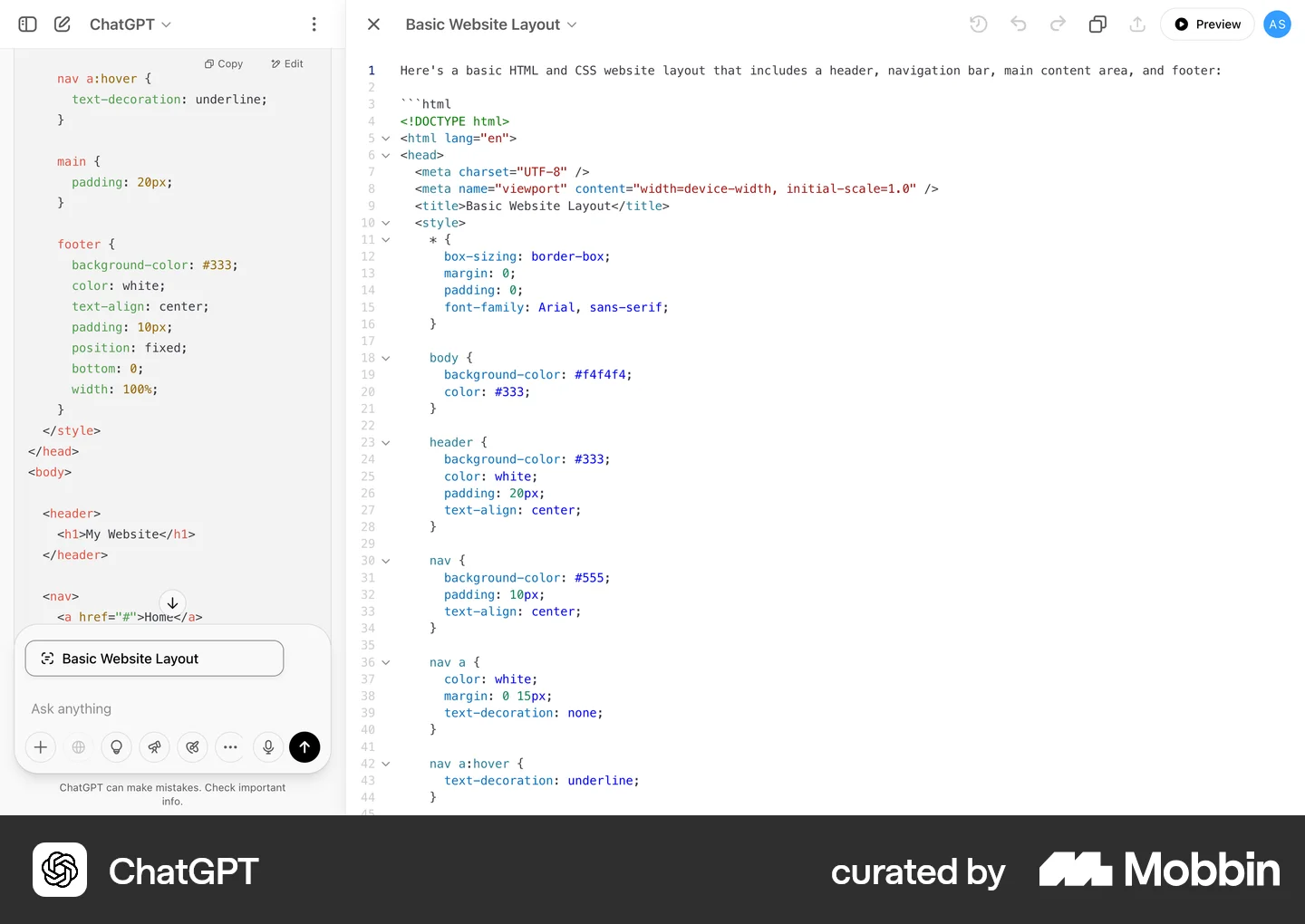This screenshot has width=1305, height=924.
Task: Click line number 1 in the editor gutter
Action: [x=372, y=71]
